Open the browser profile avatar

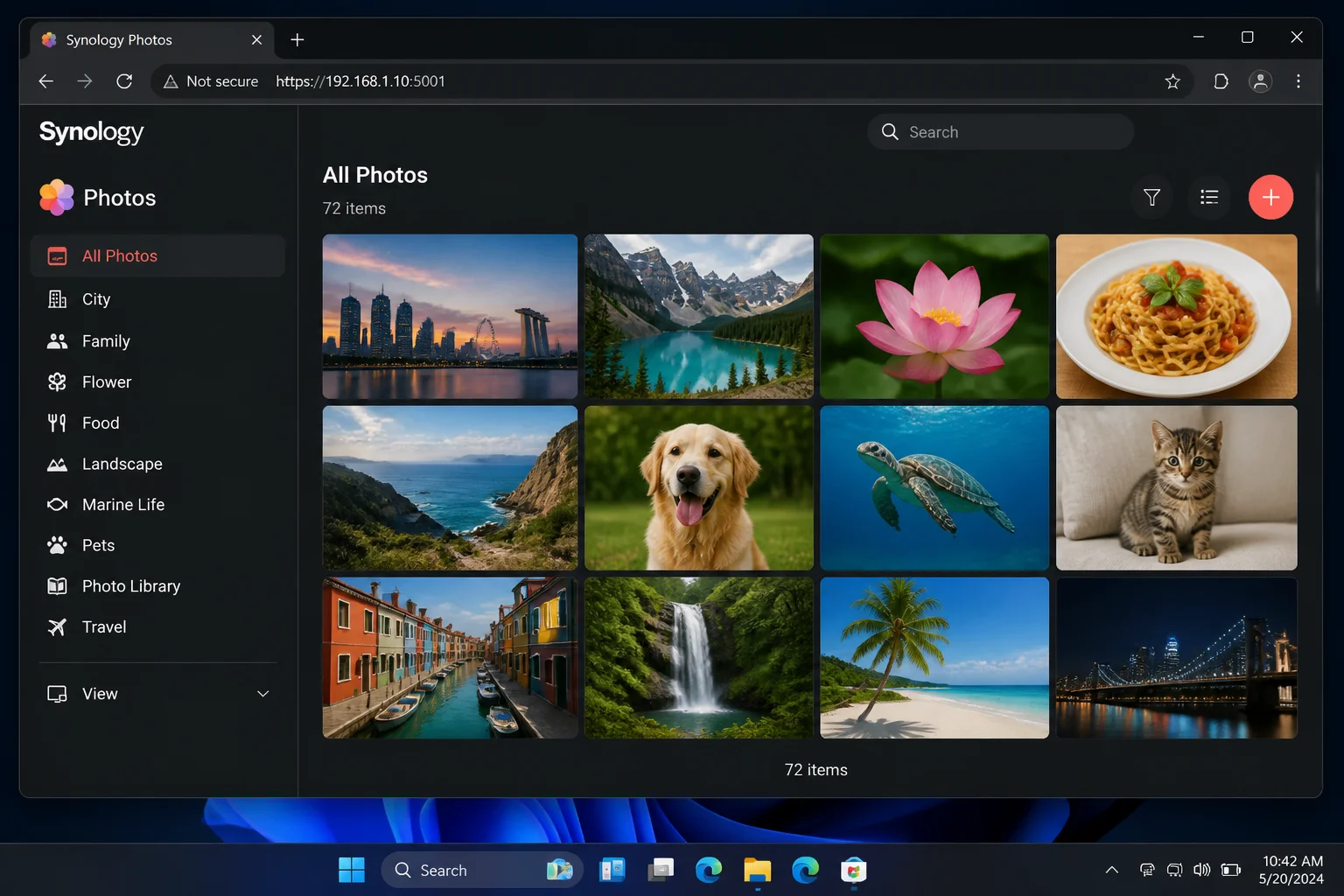point(1260,81)
